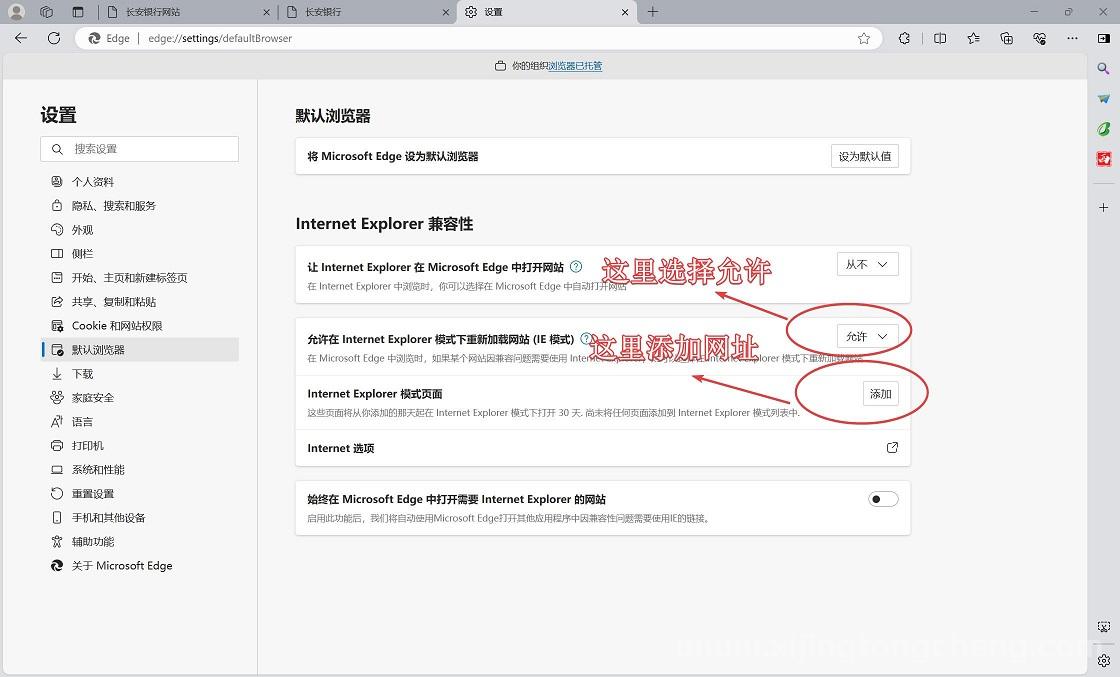Screen dimensions: 1120x677
Task: Close the 长安银行网站 tab
Action: click(x=266, y=12)
